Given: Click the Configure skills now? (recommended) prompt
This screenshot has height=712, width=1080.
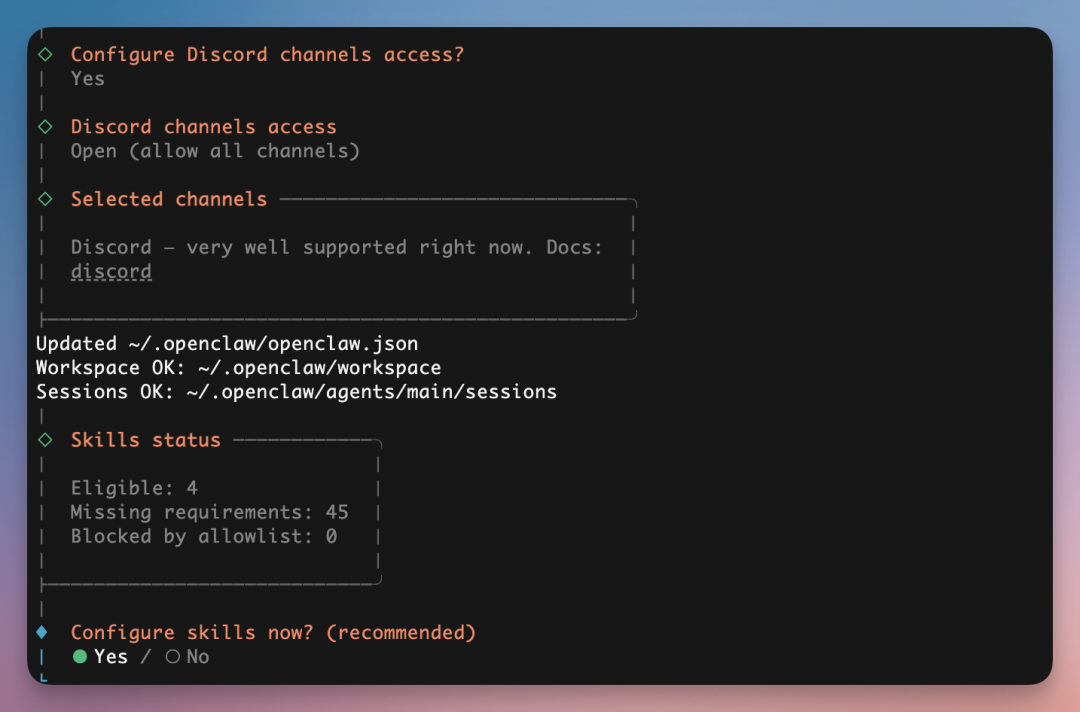Looking at the screenshot, I should click(273, 632).
